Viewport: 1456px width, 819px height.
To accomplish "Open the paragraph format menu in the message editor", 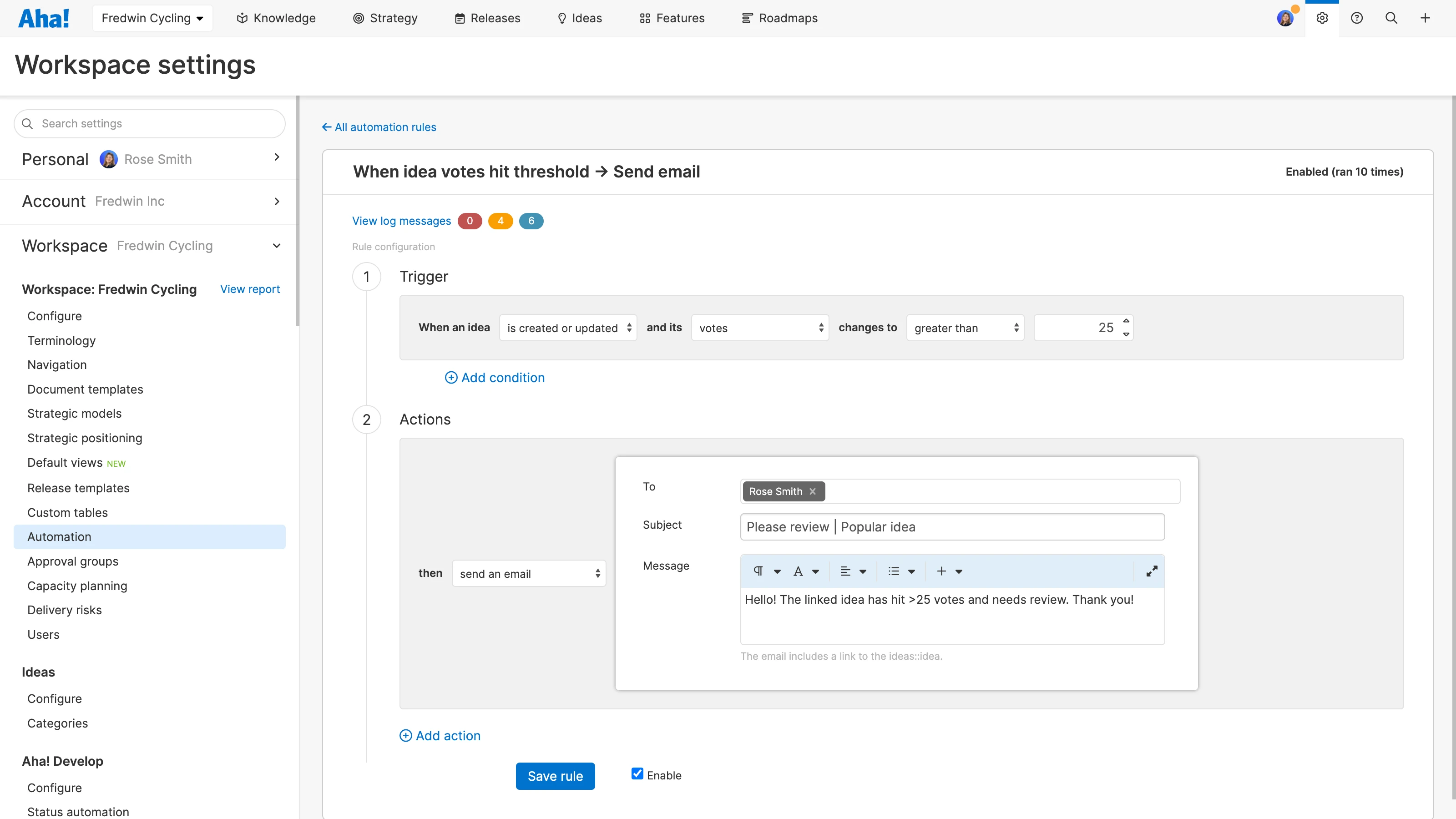I will (x=766, y=571).
